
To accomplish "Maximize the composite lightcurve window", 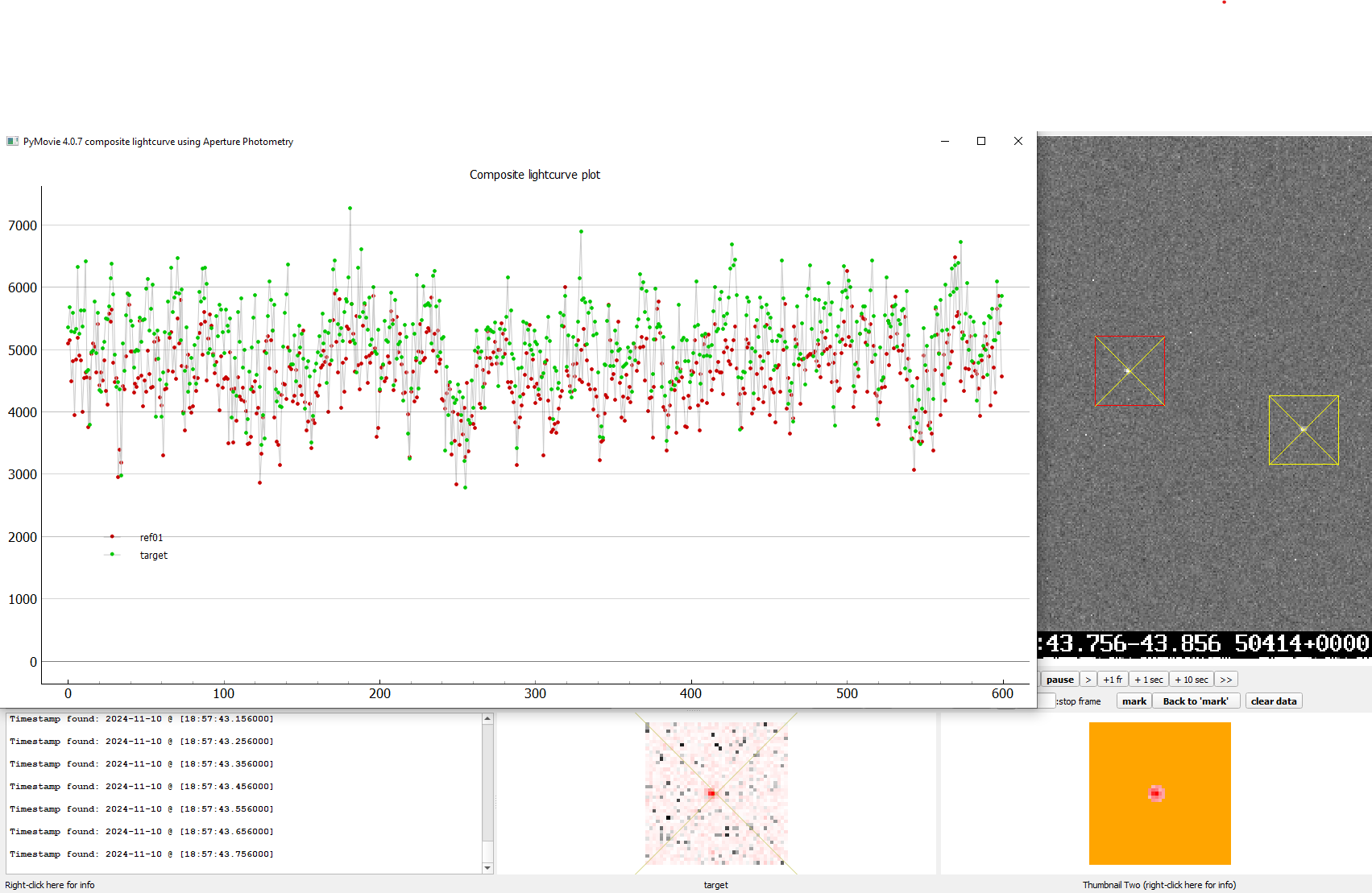I will coord(981,141).
